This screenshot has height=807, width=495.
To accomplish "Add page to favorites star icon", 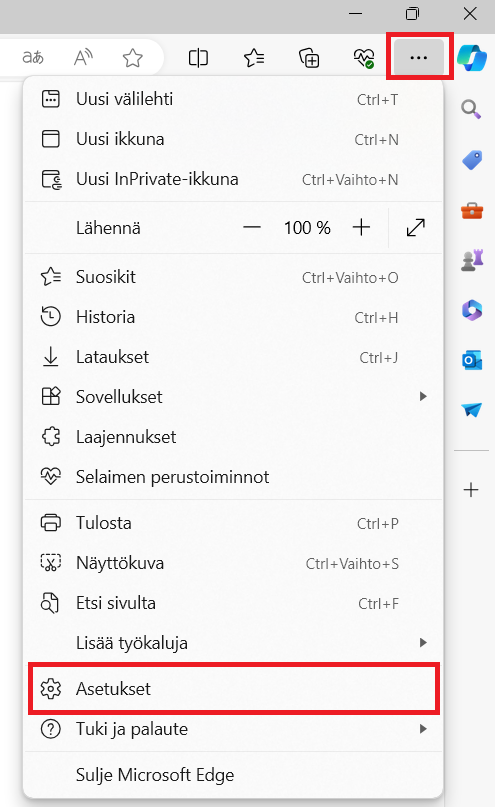I will [x=132, y=58].
